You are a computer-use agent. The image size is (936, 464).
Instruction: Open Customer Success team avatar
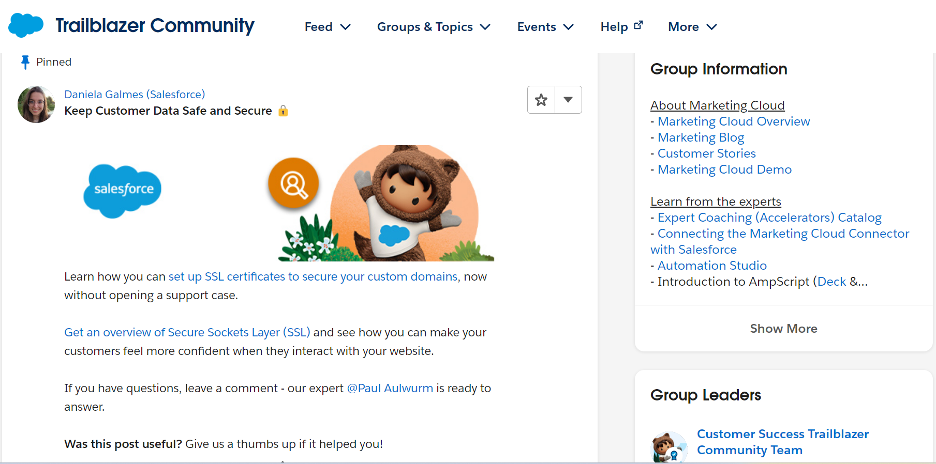(x=669, y=447)
